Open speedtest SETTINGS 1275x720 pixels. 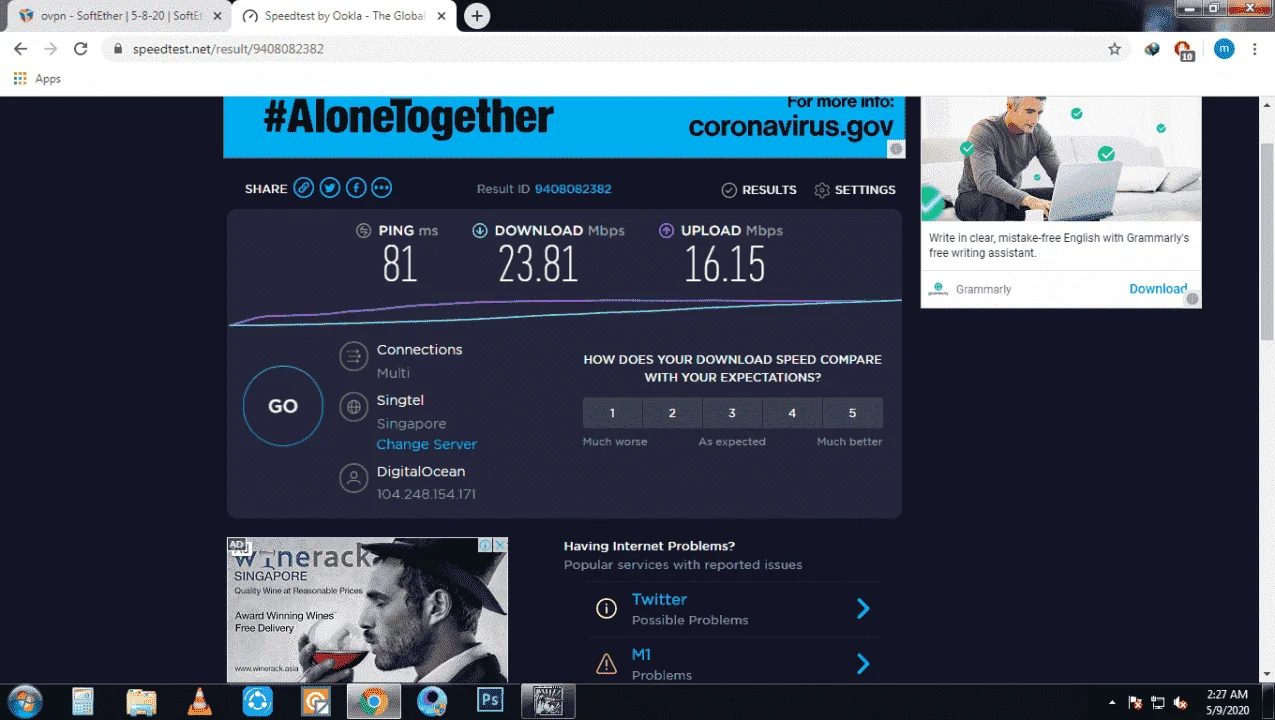pyautogui.click(x=855, y=190)
